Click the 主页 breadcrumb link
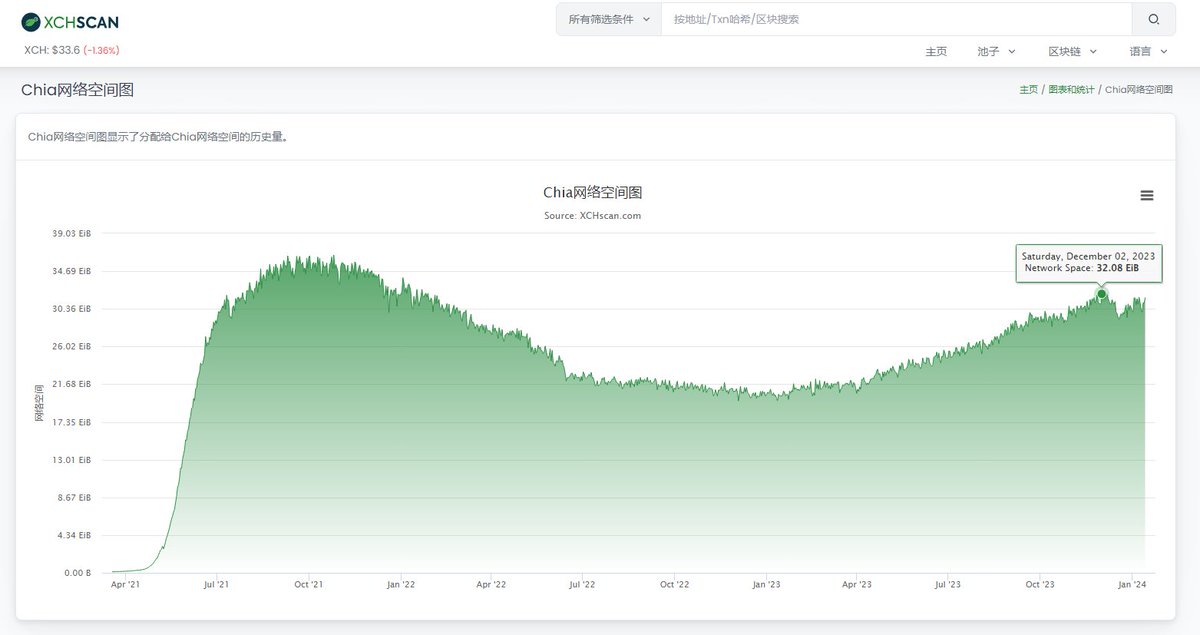The height and width of the screenshot is (635, 1200). coord(1028,90)
